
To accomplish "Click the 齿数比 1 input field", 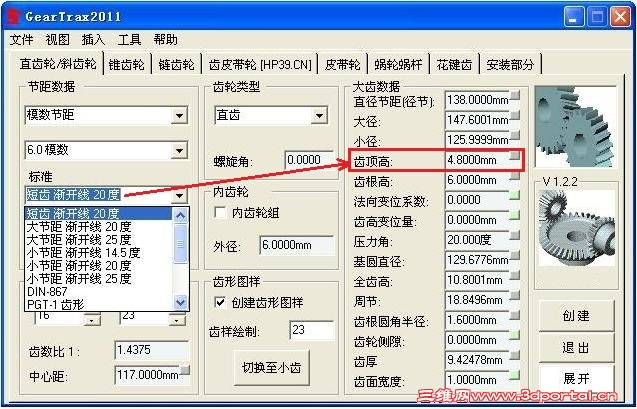I will tap(152, 351).
